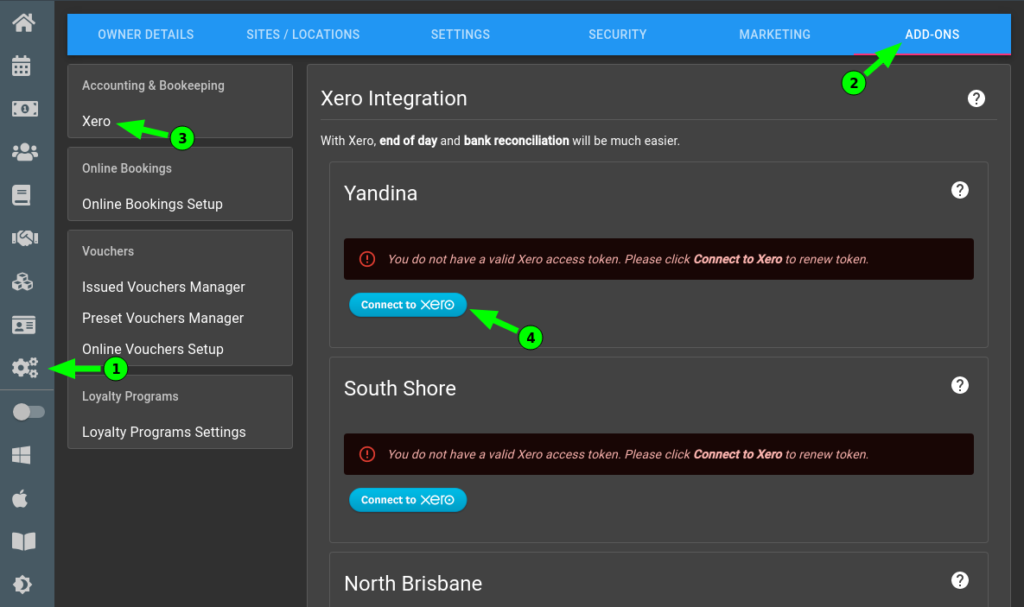
Task: Click the Xero Integration heading
Action: pyautogui.click(x=394, y=99)
